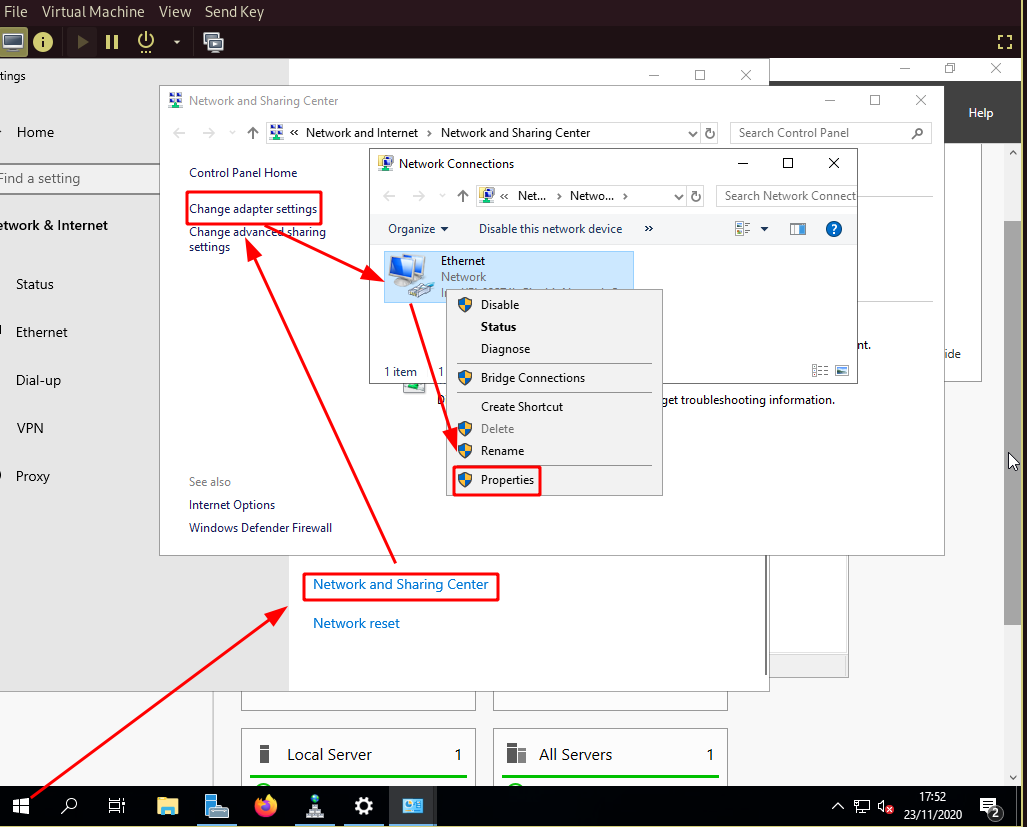This screenshot has height=827, width=1027.
Task: Open the View menu
Action: click(x=175, y=12)
